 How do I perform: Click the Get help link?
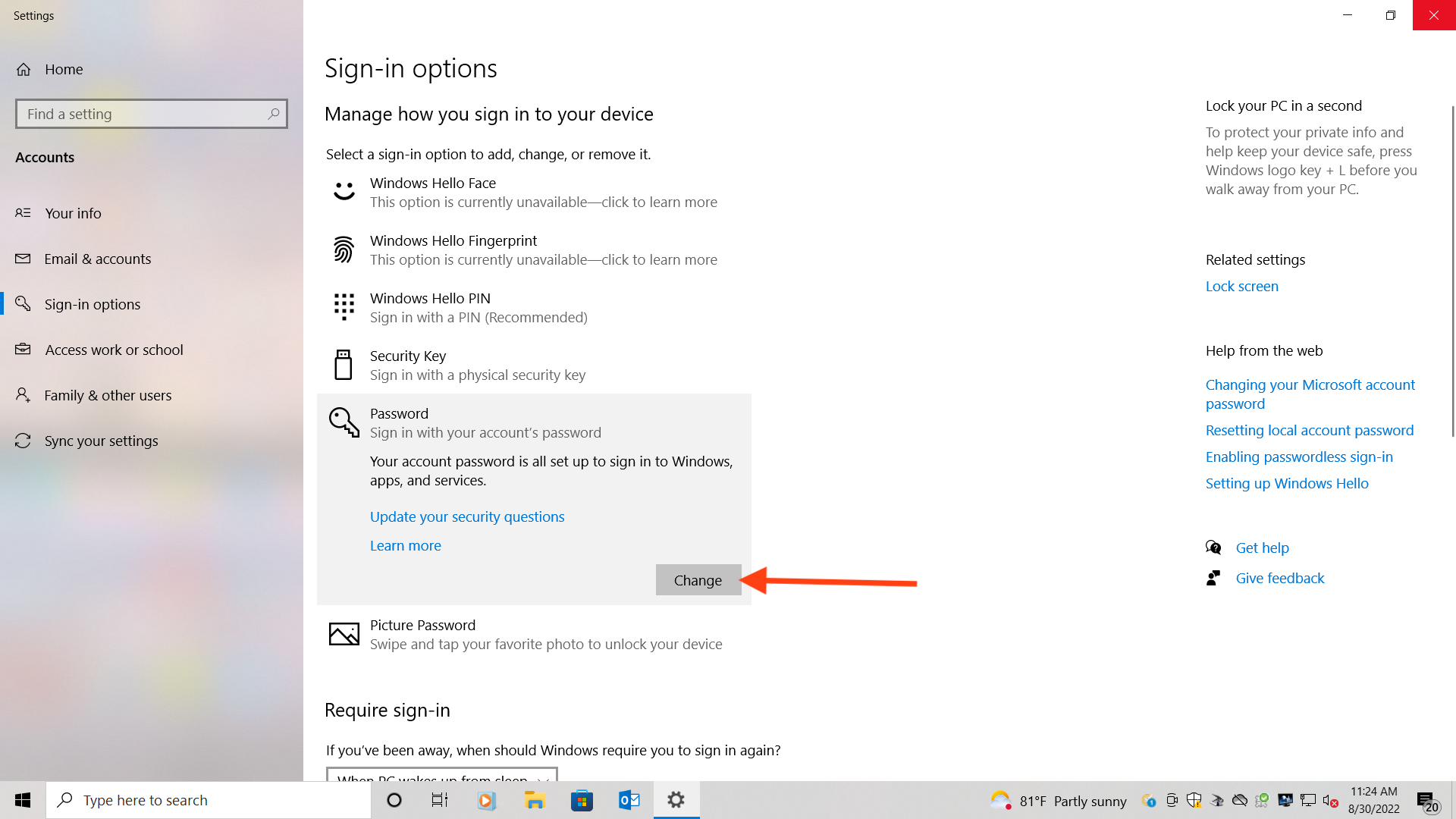tap(1263, 548)
